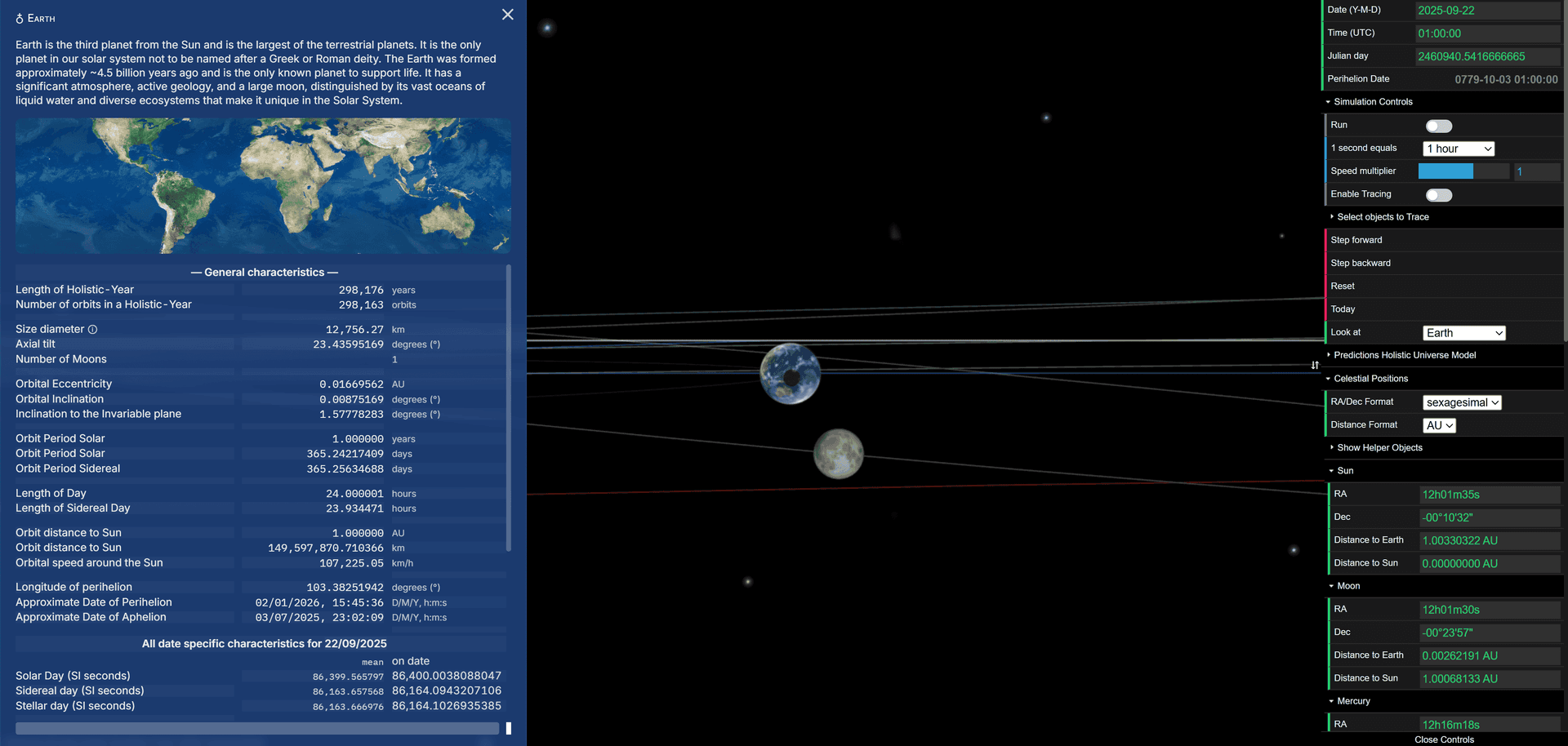1568x746 pixels.
Task: Expand the Show Helper Objects section
Action: point(1332,447)
